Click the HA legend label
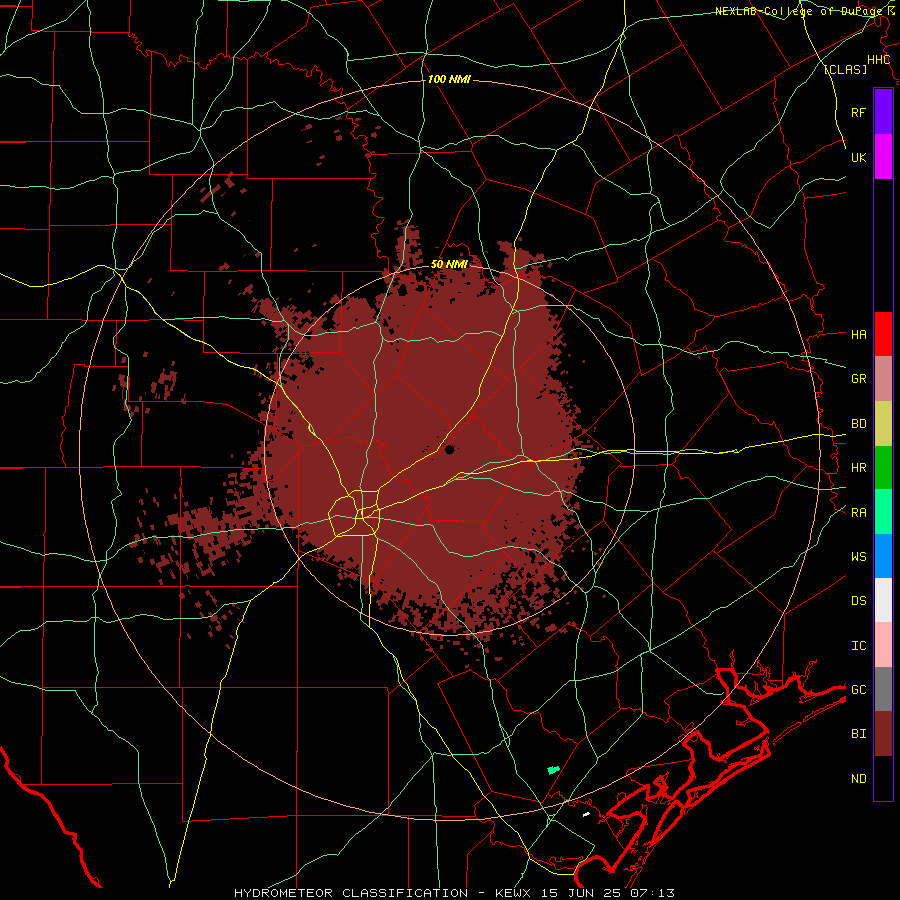 click(x=858, y=334)
